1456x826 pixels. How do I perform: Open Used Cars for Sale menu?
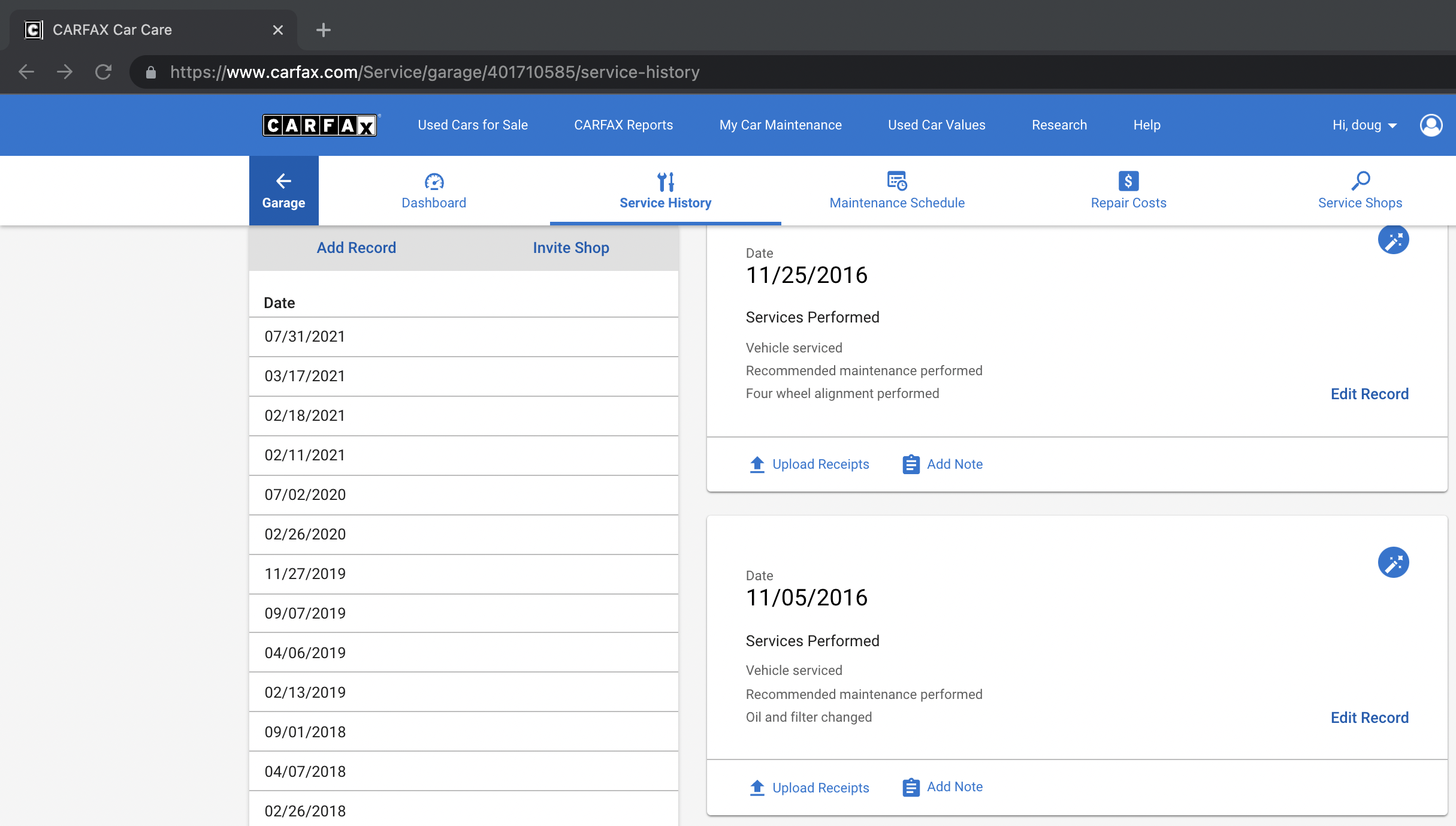[x=473, y=125]
